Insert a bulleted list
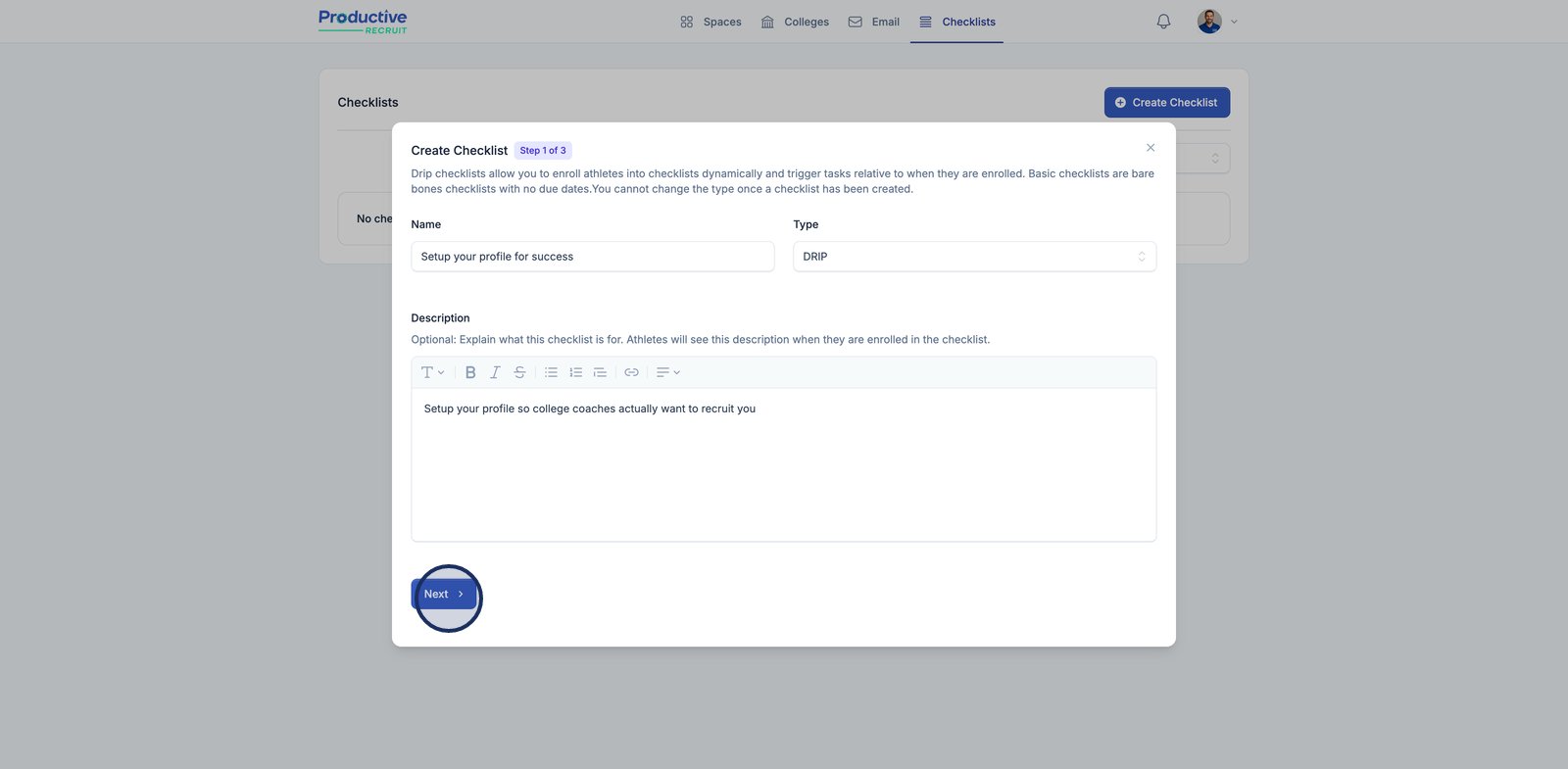This screenshot has height=769, width=1568. tap(551, 372)
